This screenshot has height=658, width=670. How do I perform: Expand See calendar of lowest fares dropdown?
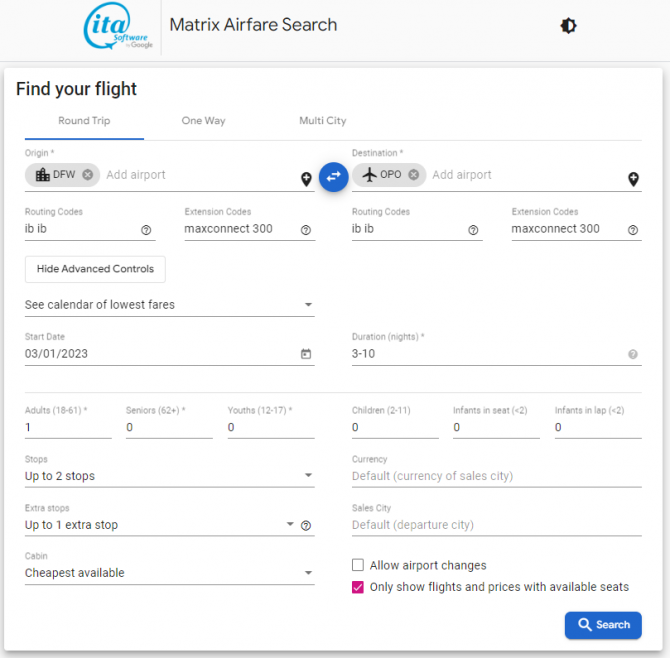(170, 305)
